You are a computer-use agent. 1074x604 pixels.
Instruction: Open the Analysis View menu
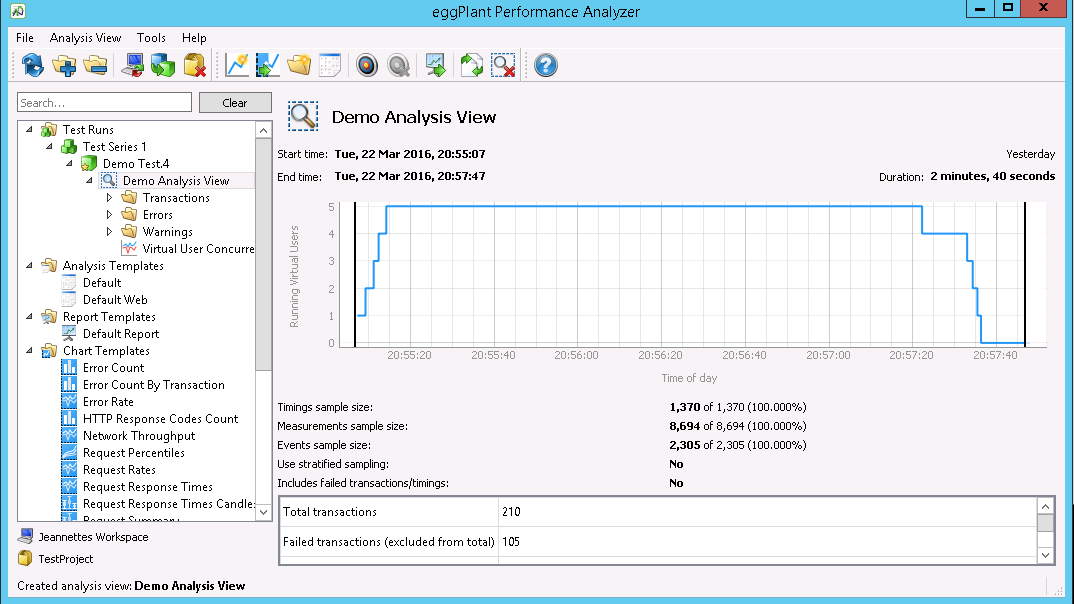pyautogui.click(x=85, y=38)
